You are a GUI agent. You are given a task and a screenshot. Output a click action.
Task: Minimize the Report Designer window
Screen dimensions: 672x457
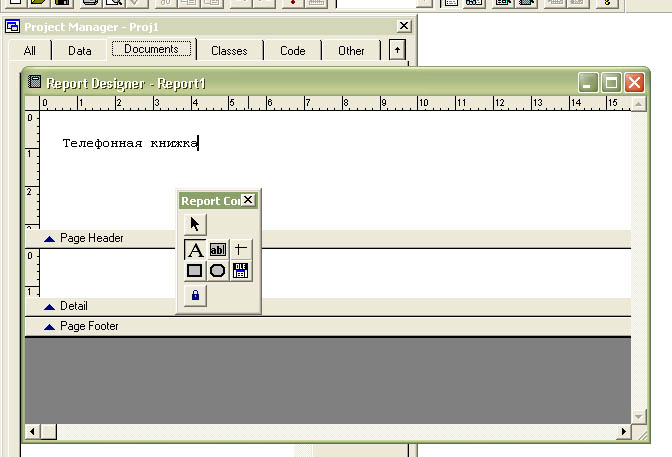coord(588,83)
